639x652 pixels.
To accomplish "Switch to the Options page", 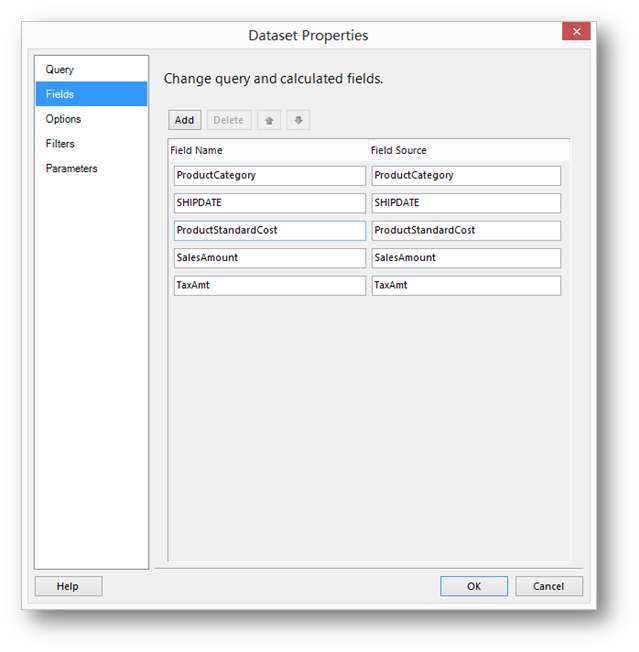I will coord(91,119).
